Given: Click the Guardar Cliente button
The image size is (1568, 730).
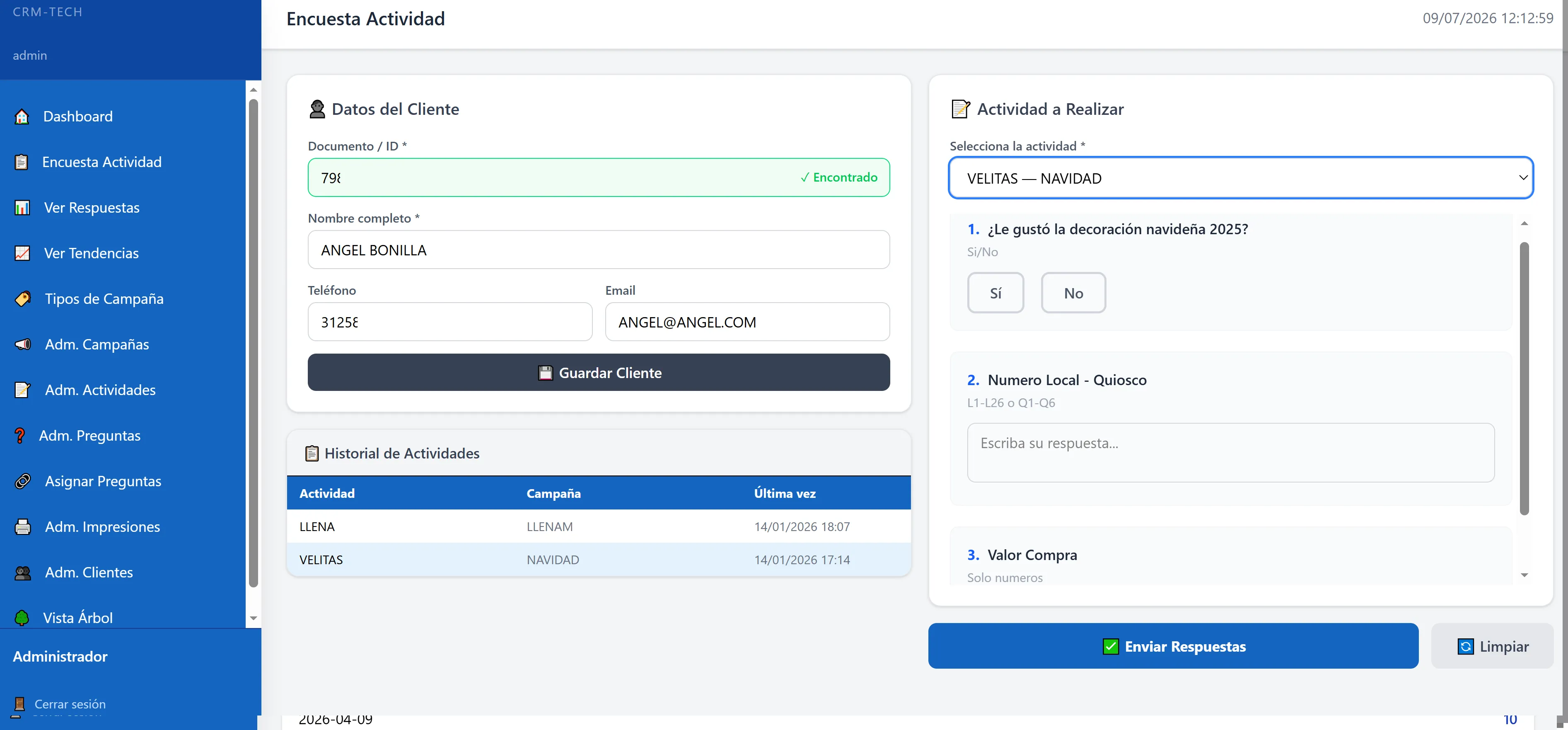Looking at the screenshot, I should [598, 373].
